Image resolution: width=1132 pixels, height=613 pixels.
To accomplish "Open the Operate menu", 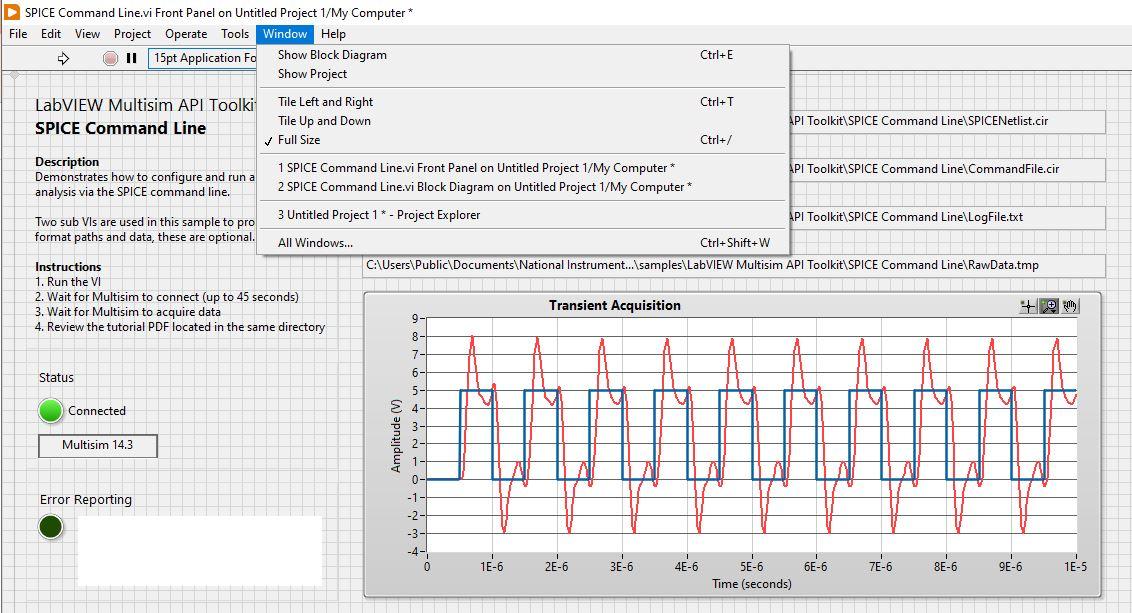I will pos(186,34).
